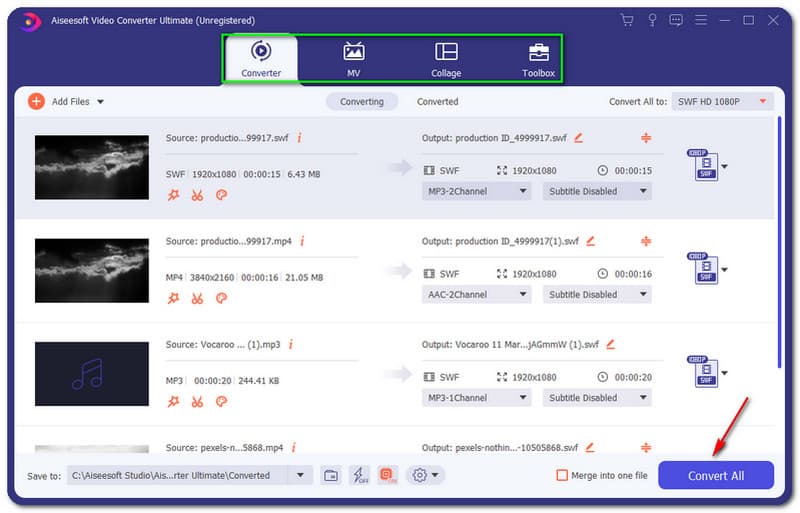The width and height of the screenshot is (800, 513).
Task: Open the MP3-2Channel audio dropdown
Action: tap(476, 191)
